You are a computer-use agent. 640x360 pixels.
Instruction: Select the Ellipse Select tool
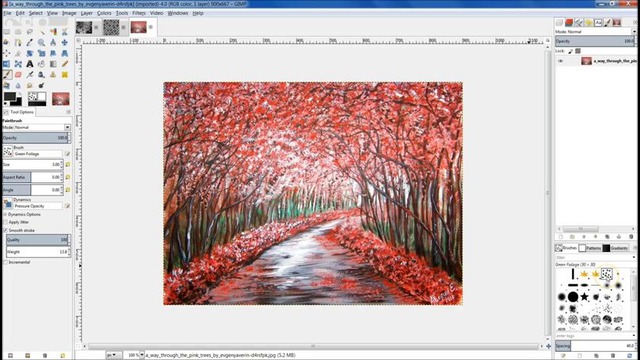(x=18, y=31)
